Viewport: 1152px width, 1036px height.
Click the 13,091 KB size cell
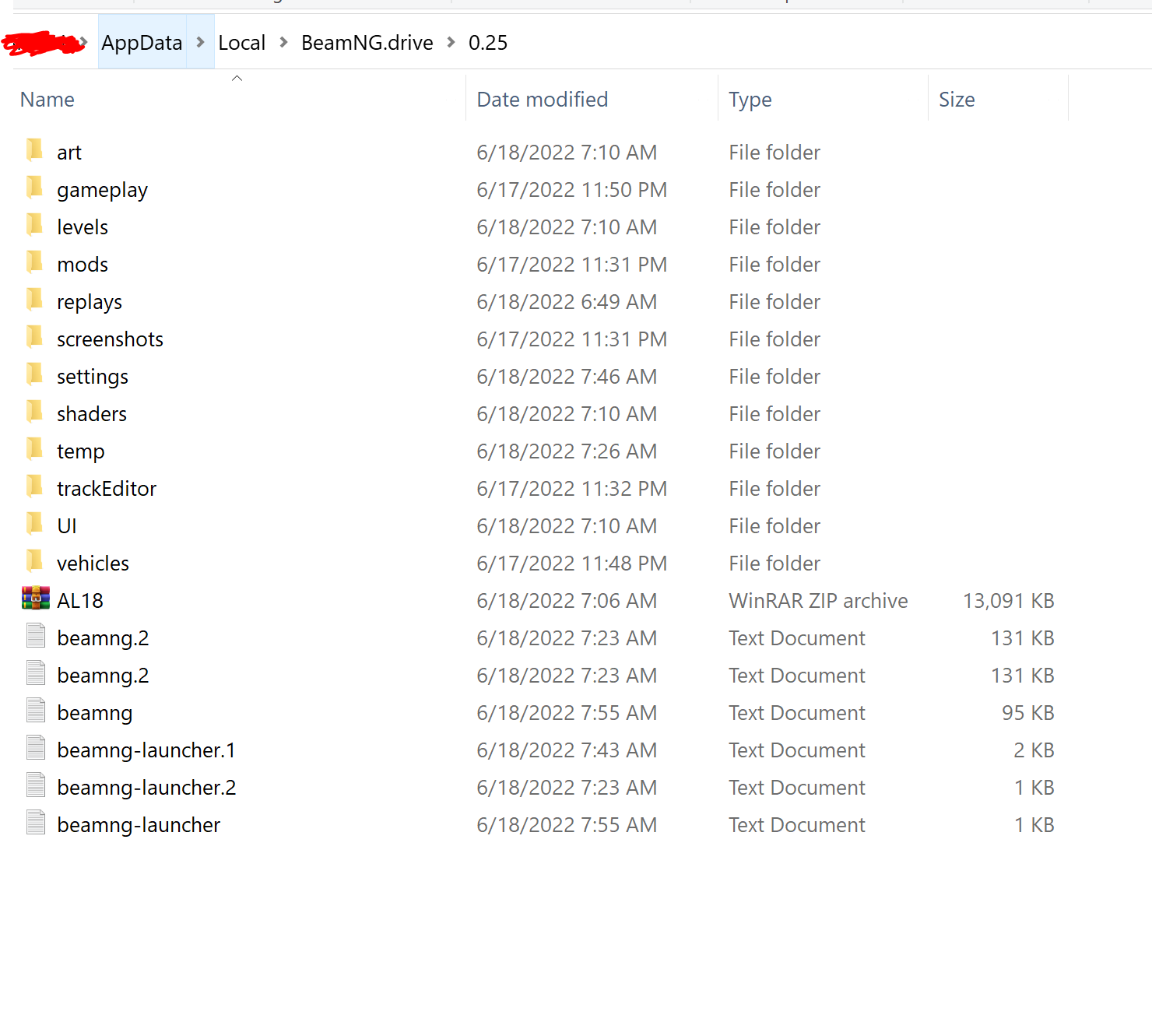click(x=1009, y=601)
